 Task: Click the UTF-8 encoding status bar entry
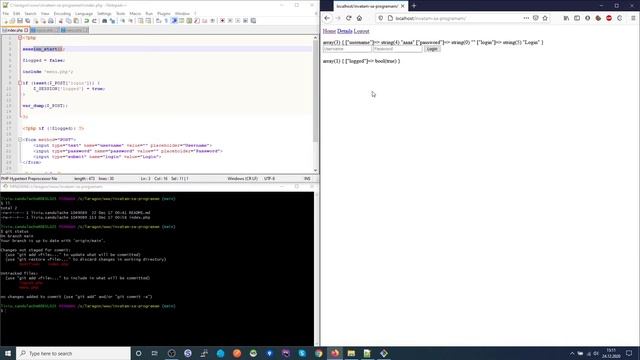[x=269, y=179]
